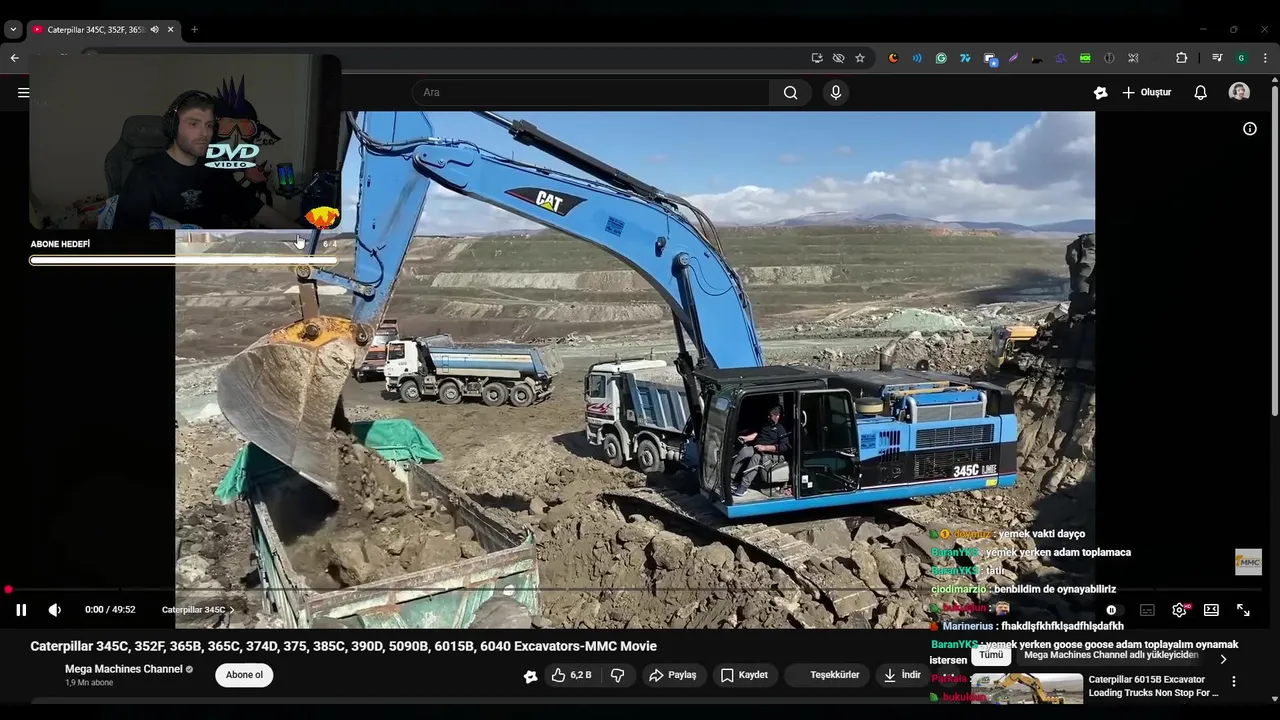The height and width of the screenshot is (720, 1280).
Task: Open the Oluştur create menu
Action: tap(1146, 93)
